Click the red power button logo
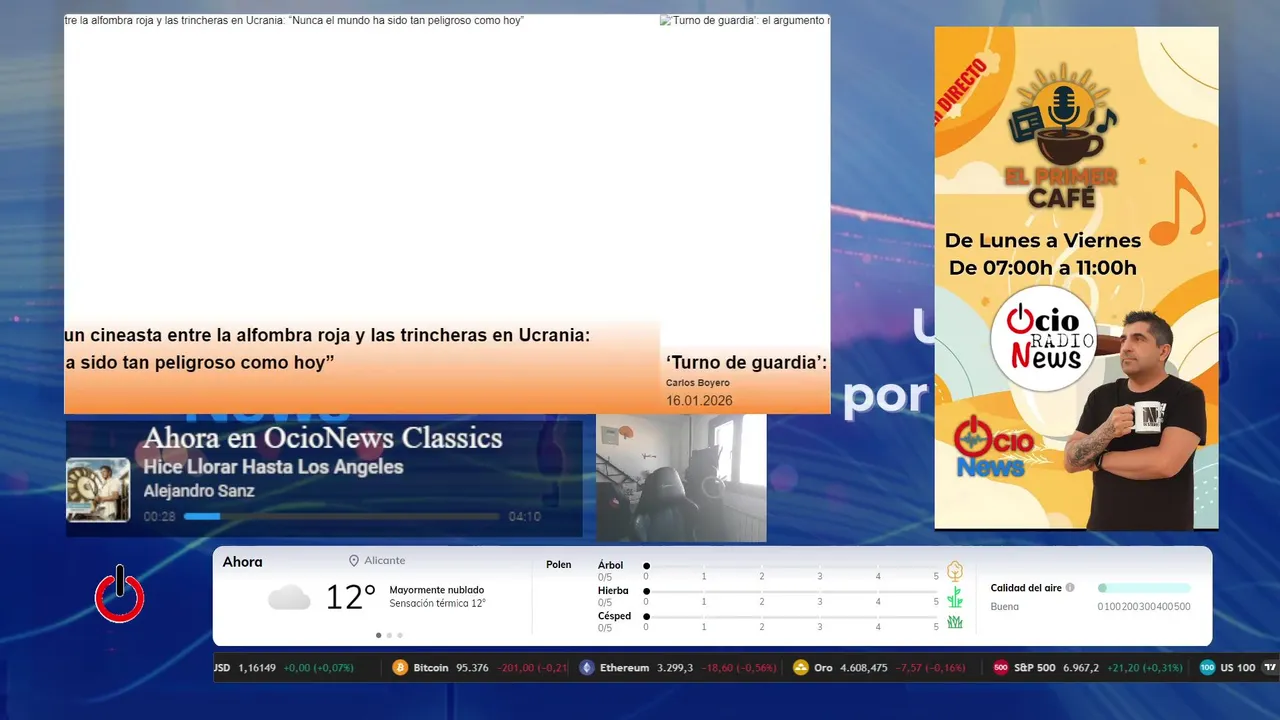This screenshot has height=720, width=1280. (119, 594)
